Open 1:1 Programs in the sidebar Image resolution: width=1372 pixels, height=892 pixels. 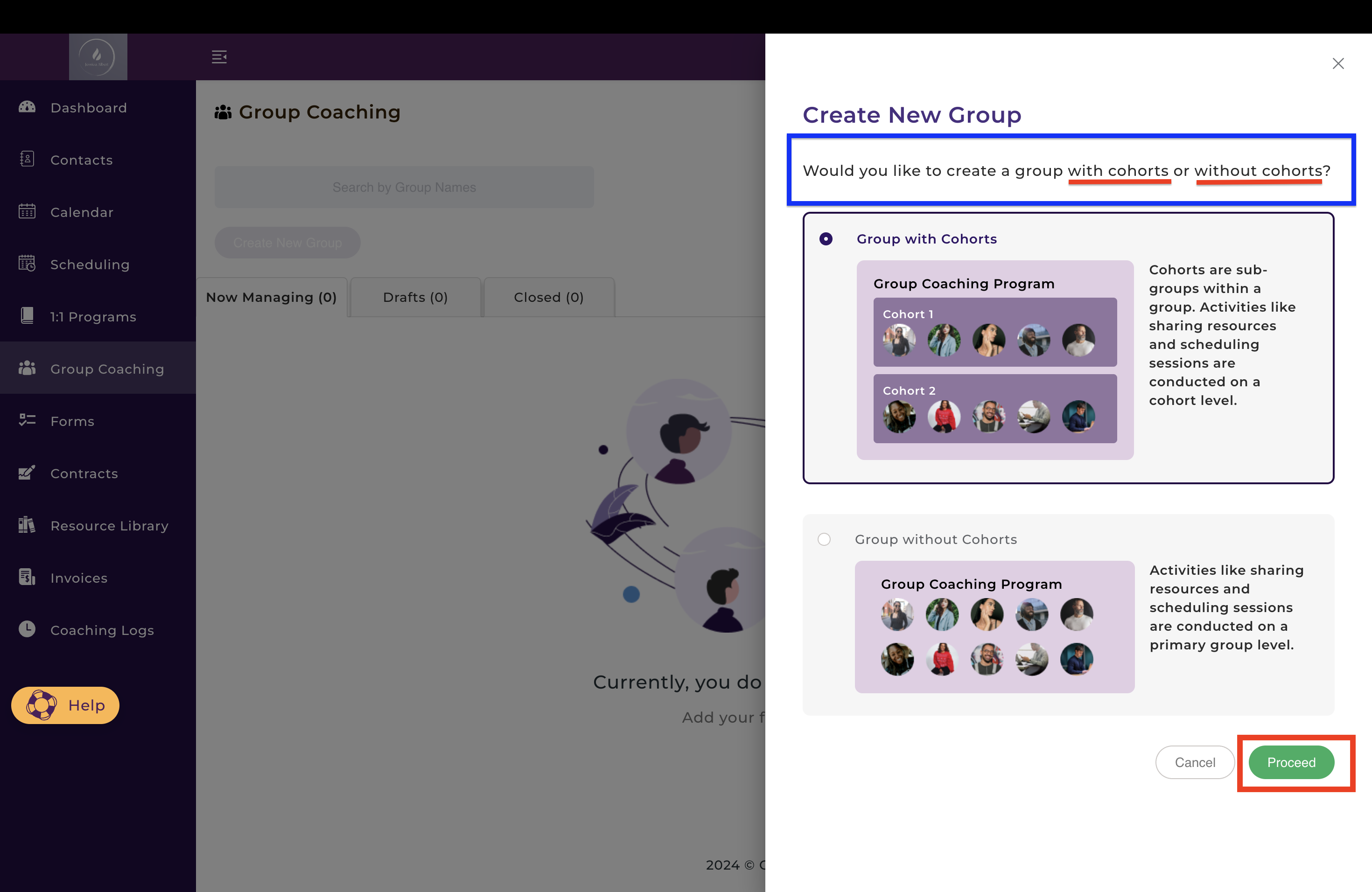coord(98,316)
